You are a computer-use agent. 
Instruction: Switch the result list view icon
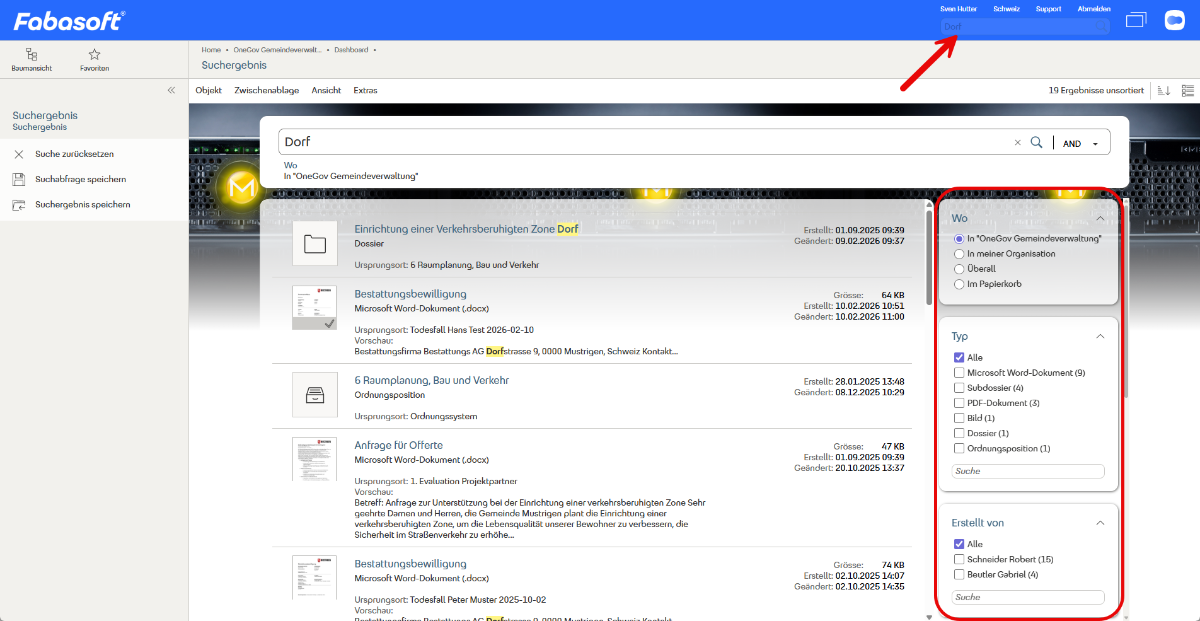tap(1187, 90)
